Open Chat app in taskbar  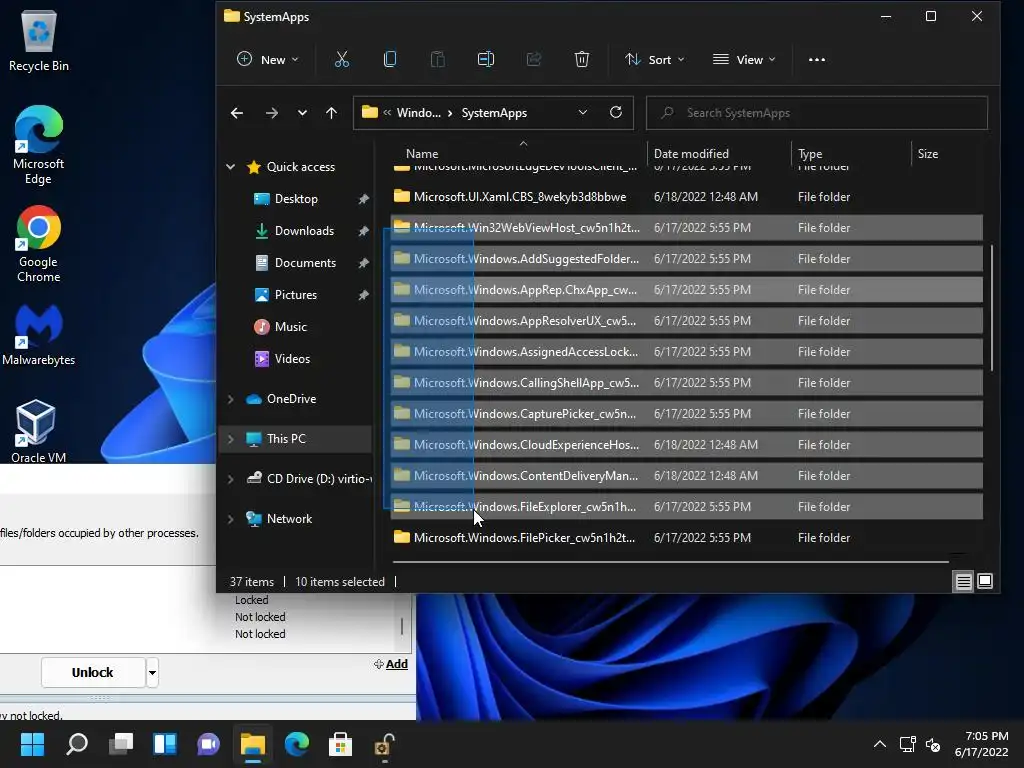coord(208,744)
